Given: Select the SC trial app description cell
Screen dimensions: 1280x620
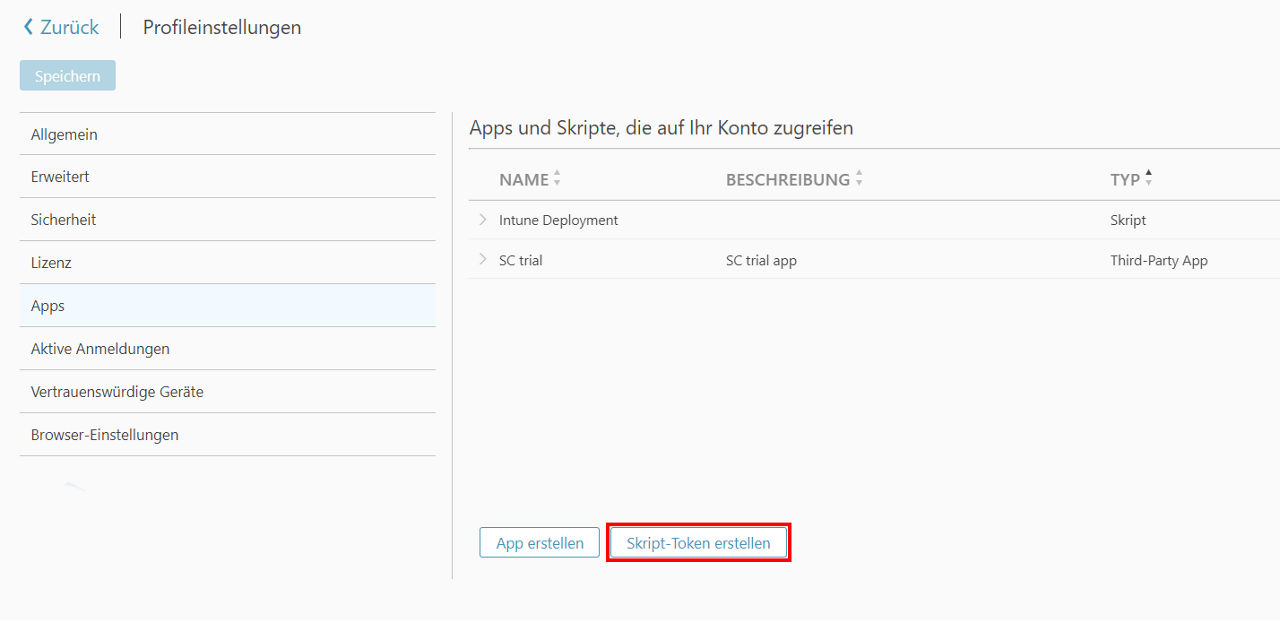Looking at the screenshot, I should pos(761,260).
